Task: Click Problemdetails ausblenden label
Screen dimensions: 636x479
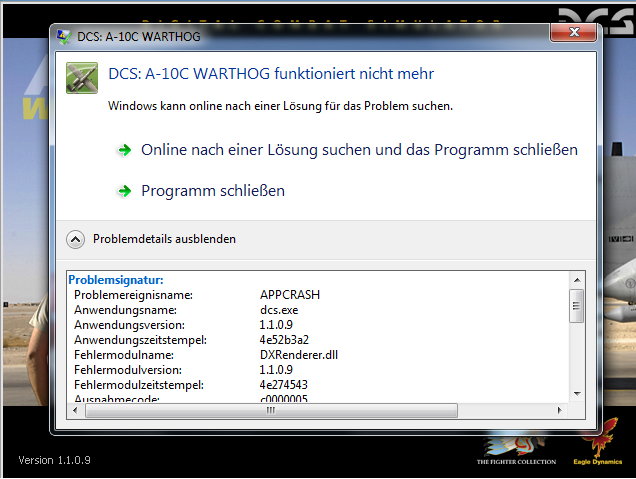Action: click(164, 239)
